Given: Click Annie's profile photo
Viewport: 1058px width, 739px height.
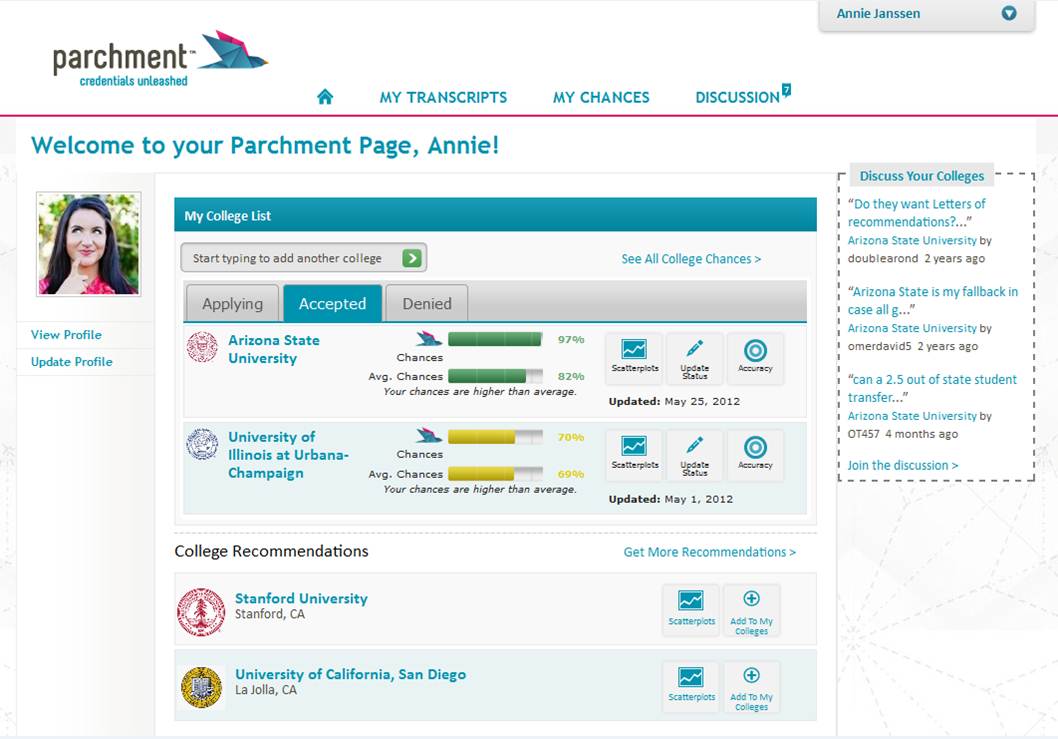Looking at the screenshot, I should pos(88,244).
